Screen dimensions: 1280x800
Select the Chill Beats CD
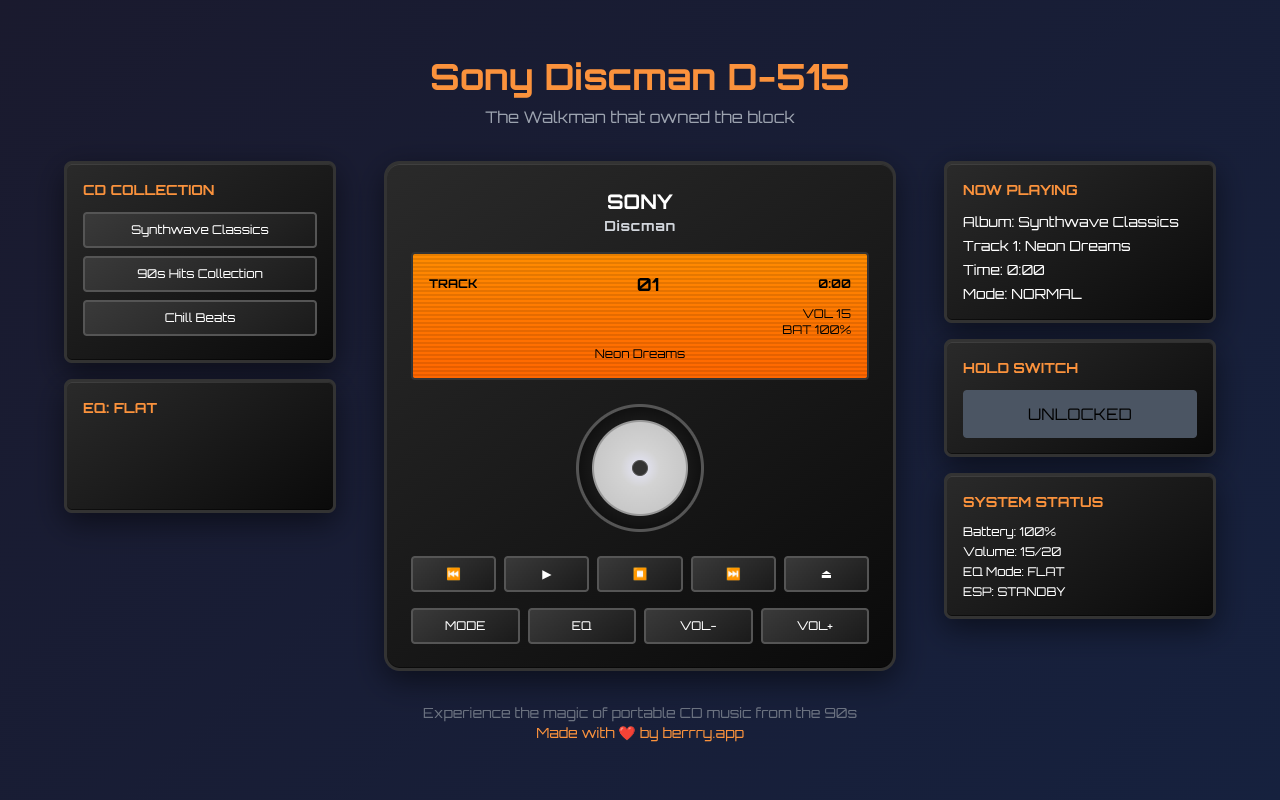(199, 317)
